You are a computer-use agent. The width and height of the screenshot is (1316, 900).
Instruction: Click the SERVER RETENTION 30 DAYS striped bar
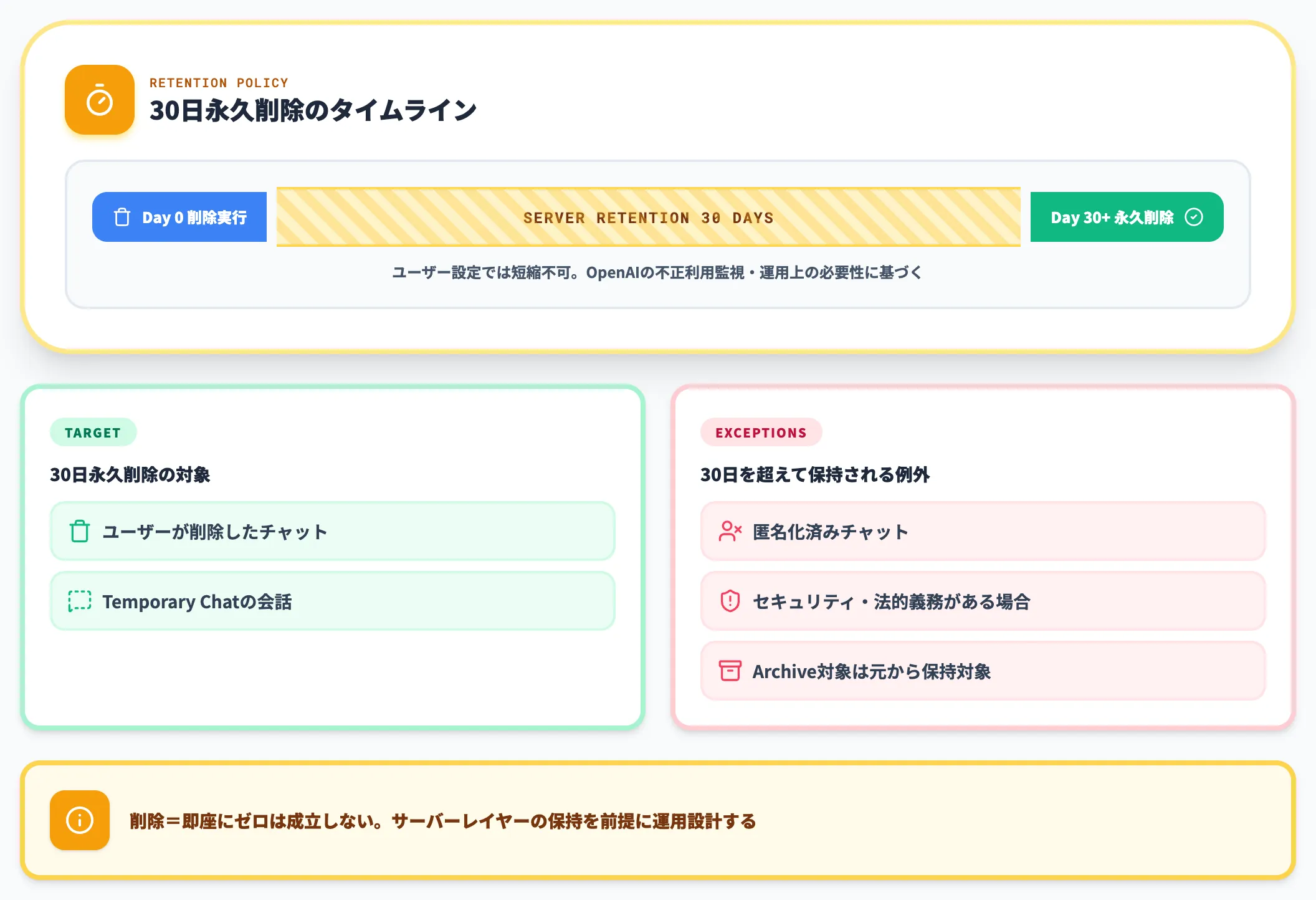click(x=648, y=217)
